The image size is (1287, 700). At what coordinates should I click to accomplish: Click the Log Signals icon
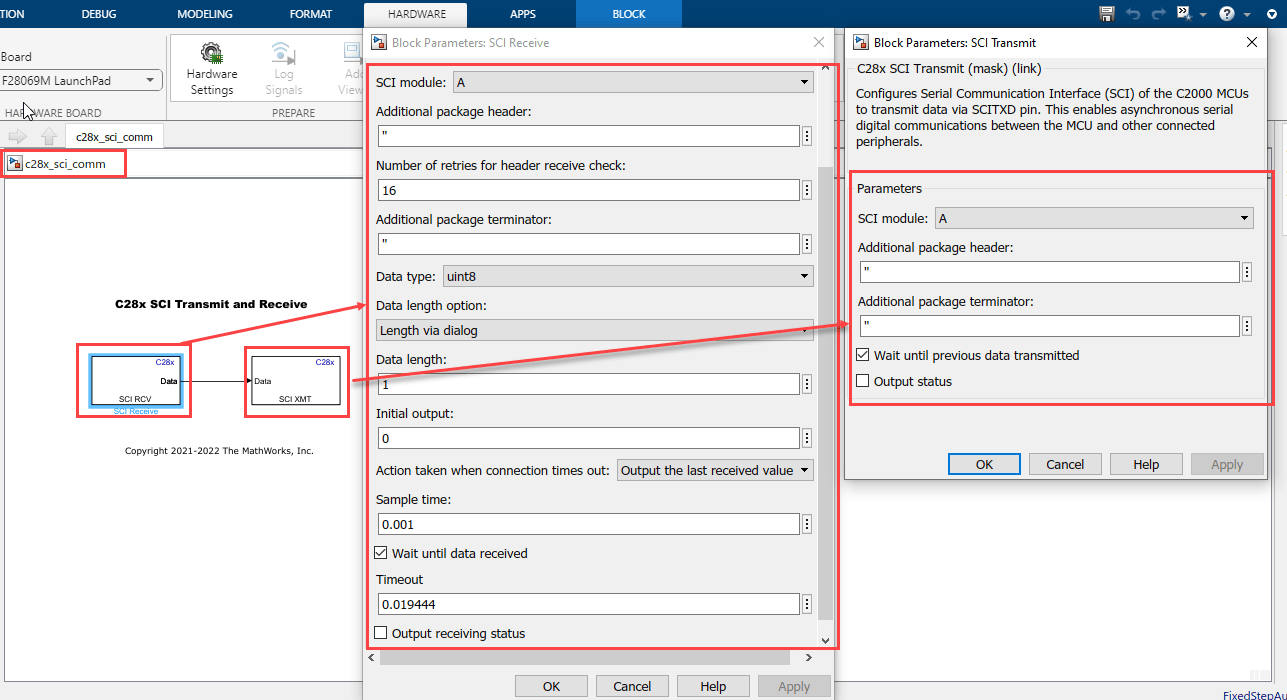pyautogui.click(x=283, y=54)
